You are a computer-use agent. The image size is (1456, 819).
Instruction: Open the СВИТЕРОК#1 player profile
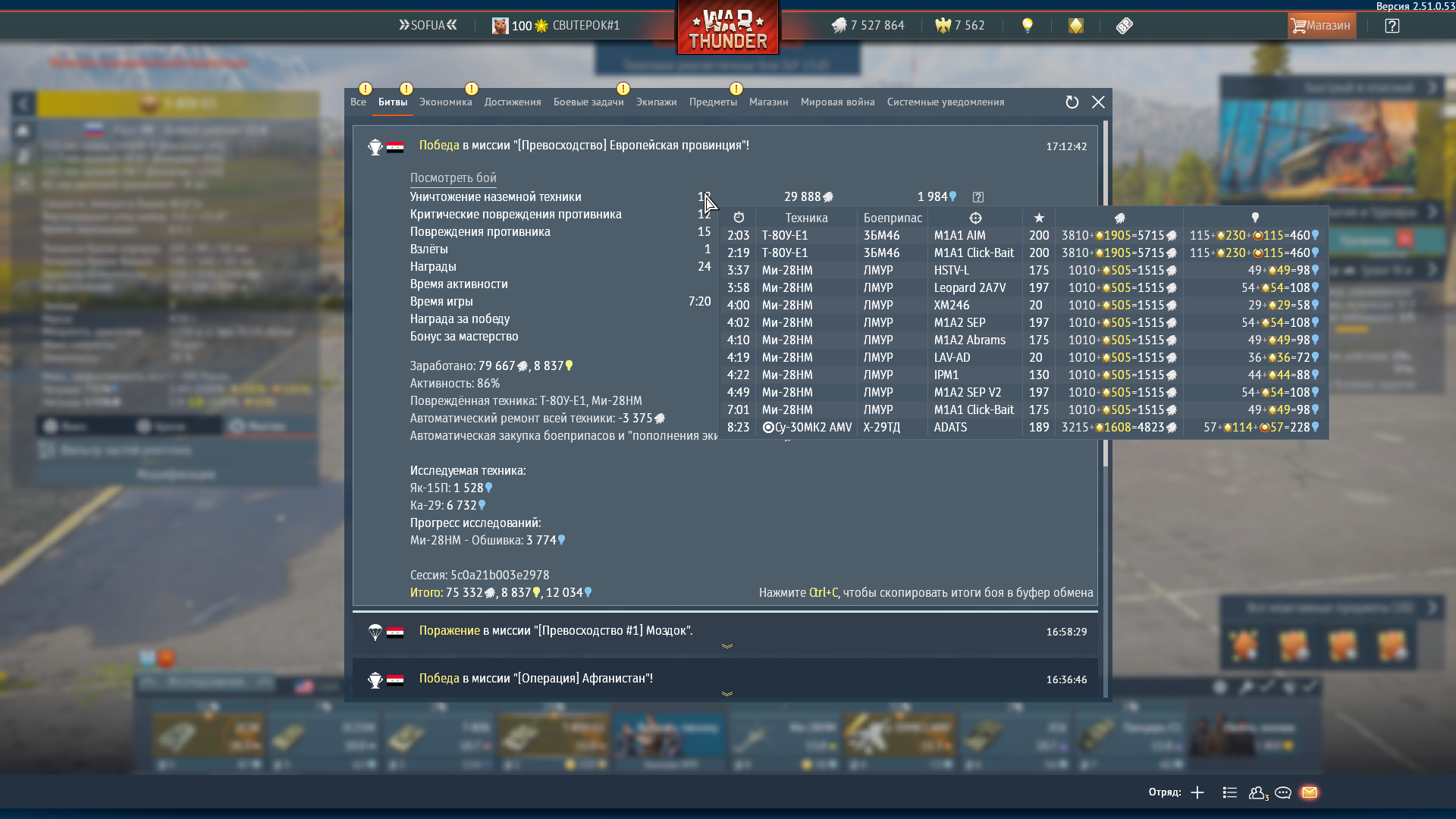coord(585,26)
